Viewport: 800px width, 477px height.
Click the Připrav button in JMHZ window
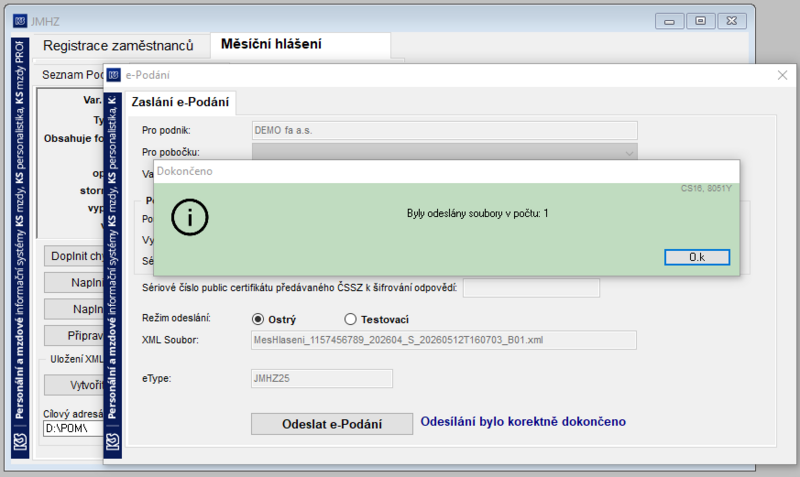coord(74,336)
